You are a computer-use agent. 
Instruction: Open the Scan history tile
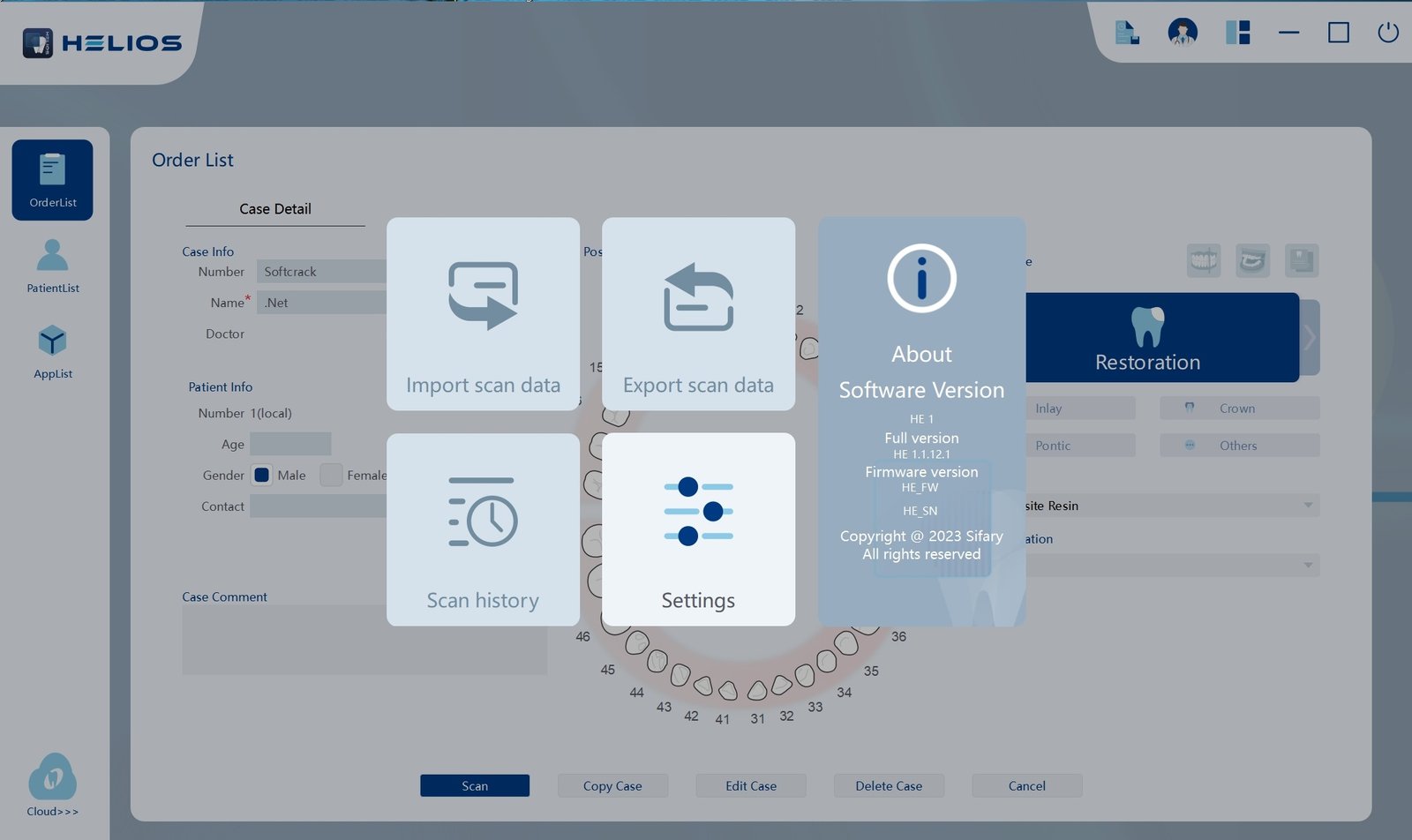coord(483,529)
